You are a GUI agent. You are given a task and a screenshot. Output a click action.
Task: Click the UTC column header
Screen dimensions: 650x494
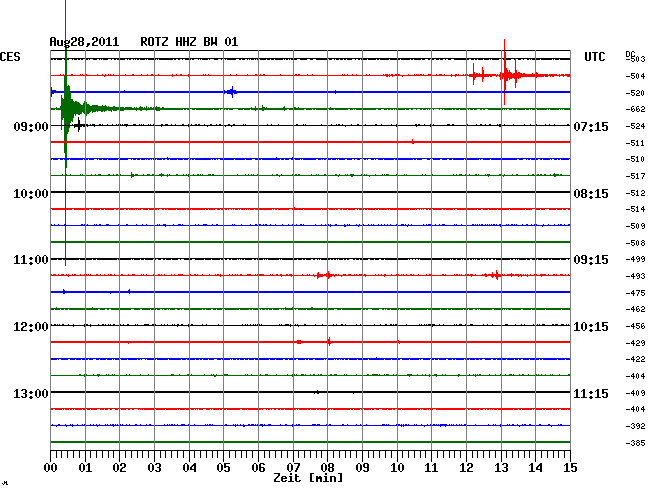click(x=595, y=57)
